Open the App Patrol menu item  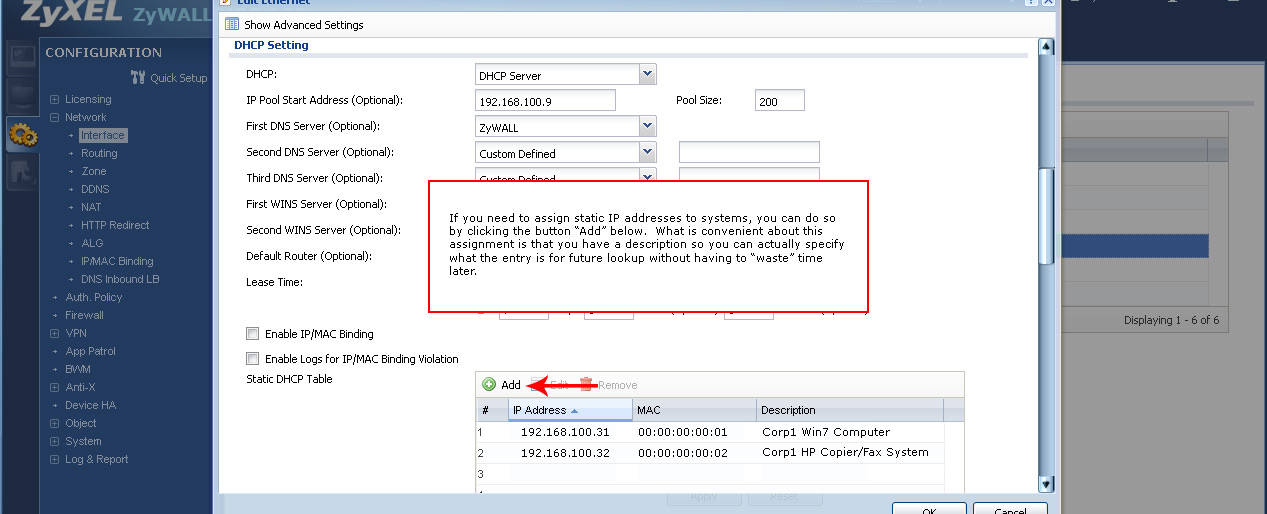tap(90, 351)
